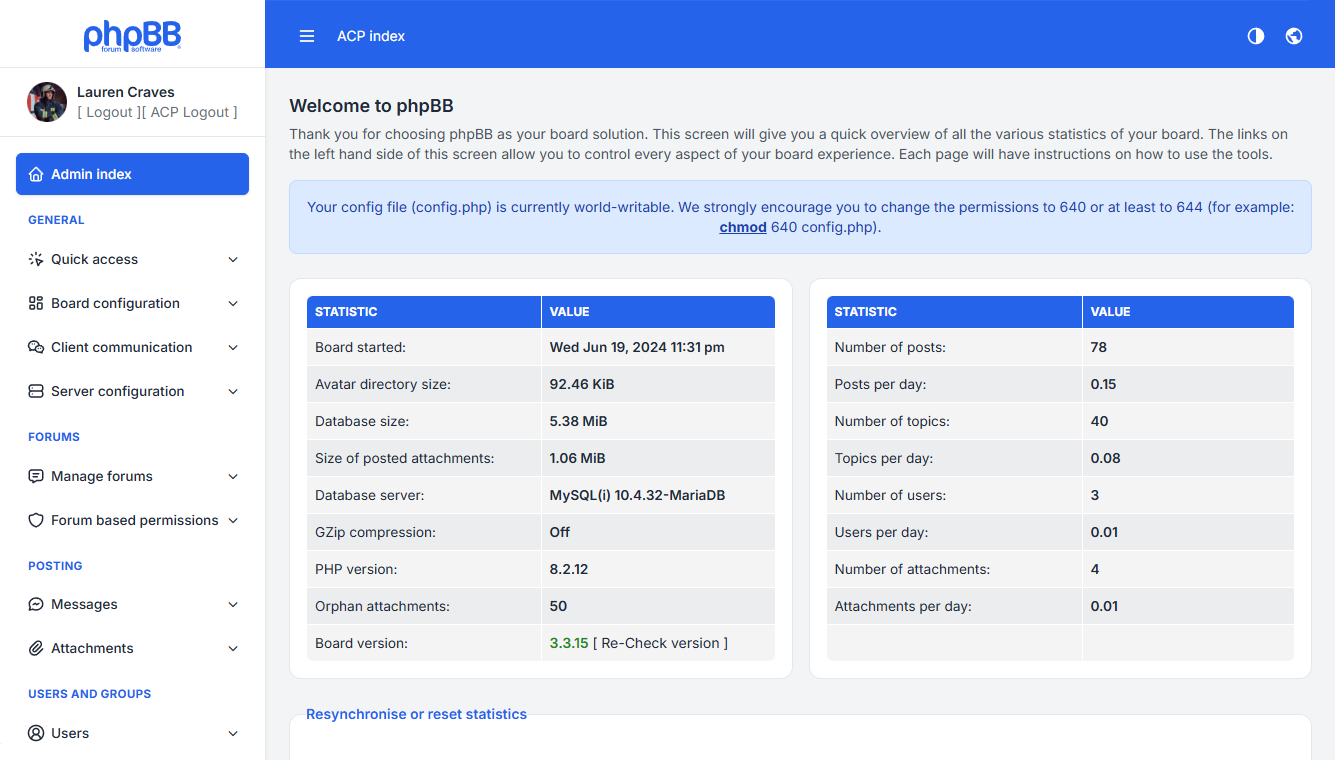Click the hamburger menu icon
This screenshot has height=760, width=1335.
307,36
